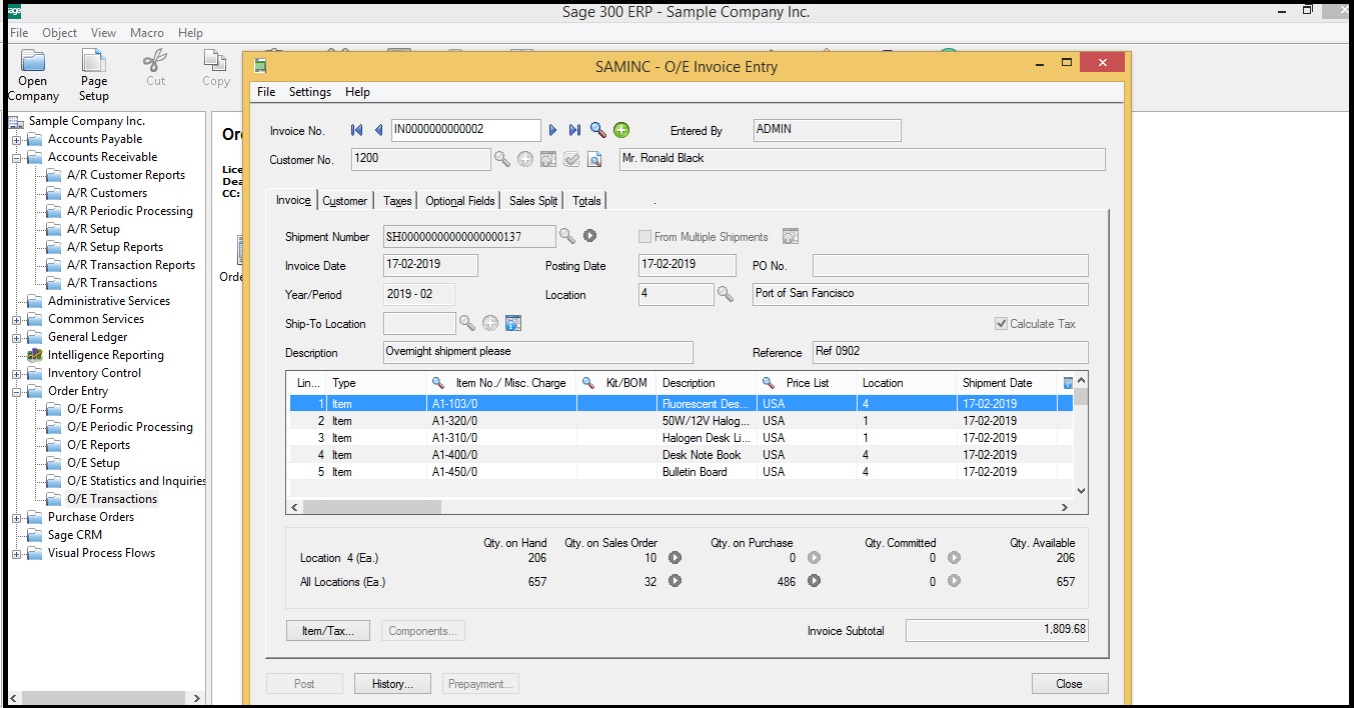
Task: Select O/E Statistics and Inquiries tree item
Action: (x=136, y=481)
